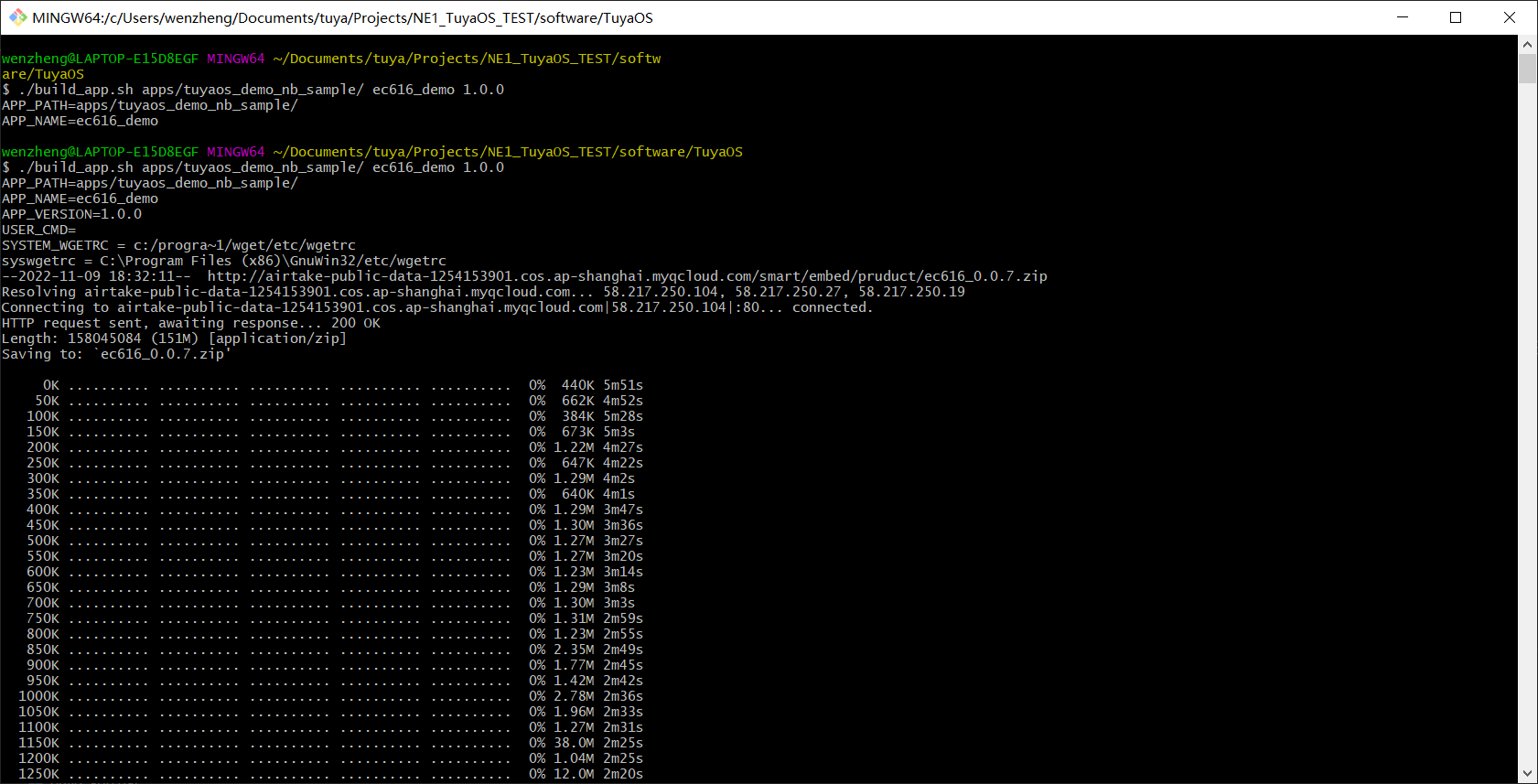Click the '2m20s' remaining time value
The width and height of the screenshot is (1538, 784).
623,774
